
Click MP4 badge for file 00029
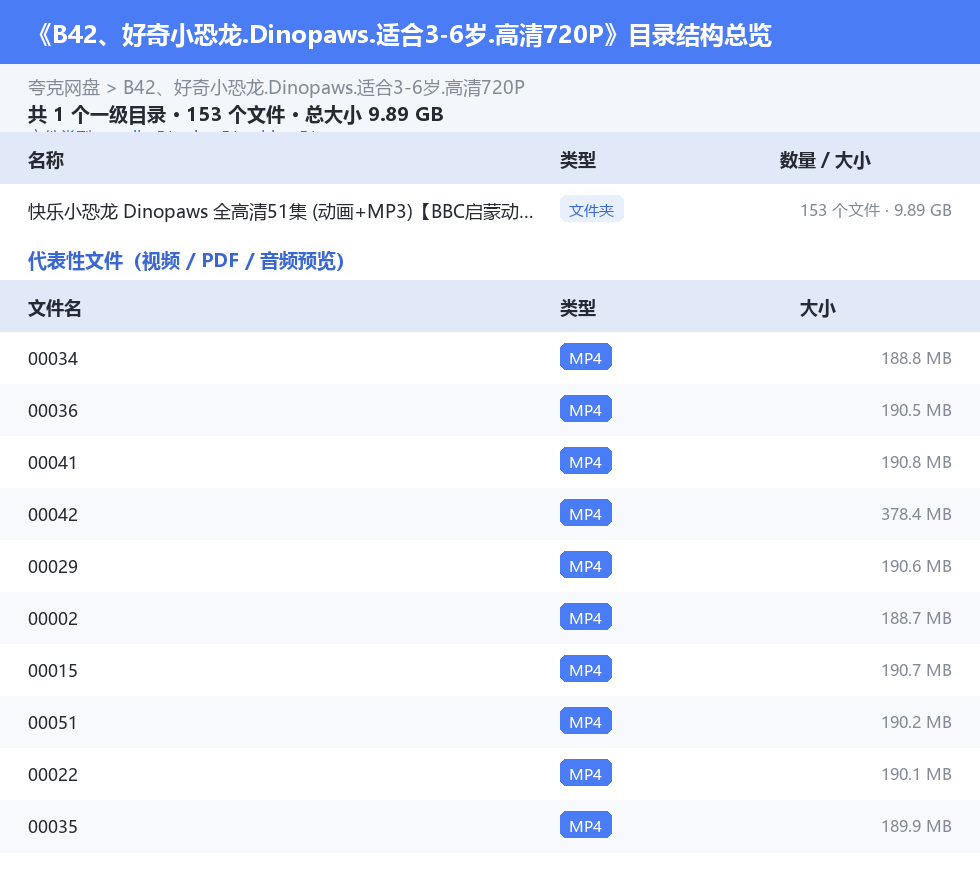pyautogui.click(x=586, y=565)
